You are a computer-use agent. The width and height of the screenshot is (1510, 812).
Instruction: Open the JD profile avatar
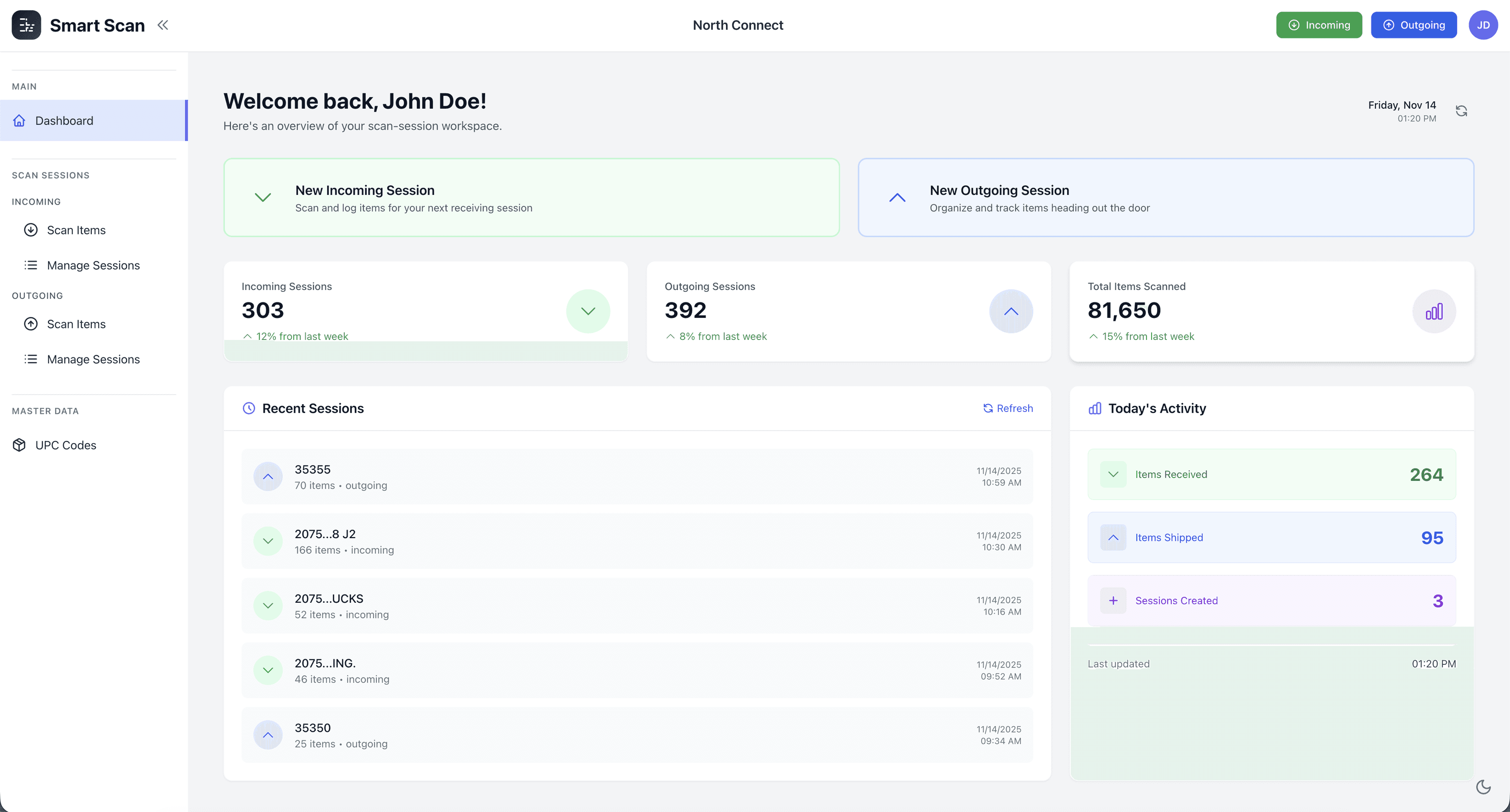(1484, 25)
